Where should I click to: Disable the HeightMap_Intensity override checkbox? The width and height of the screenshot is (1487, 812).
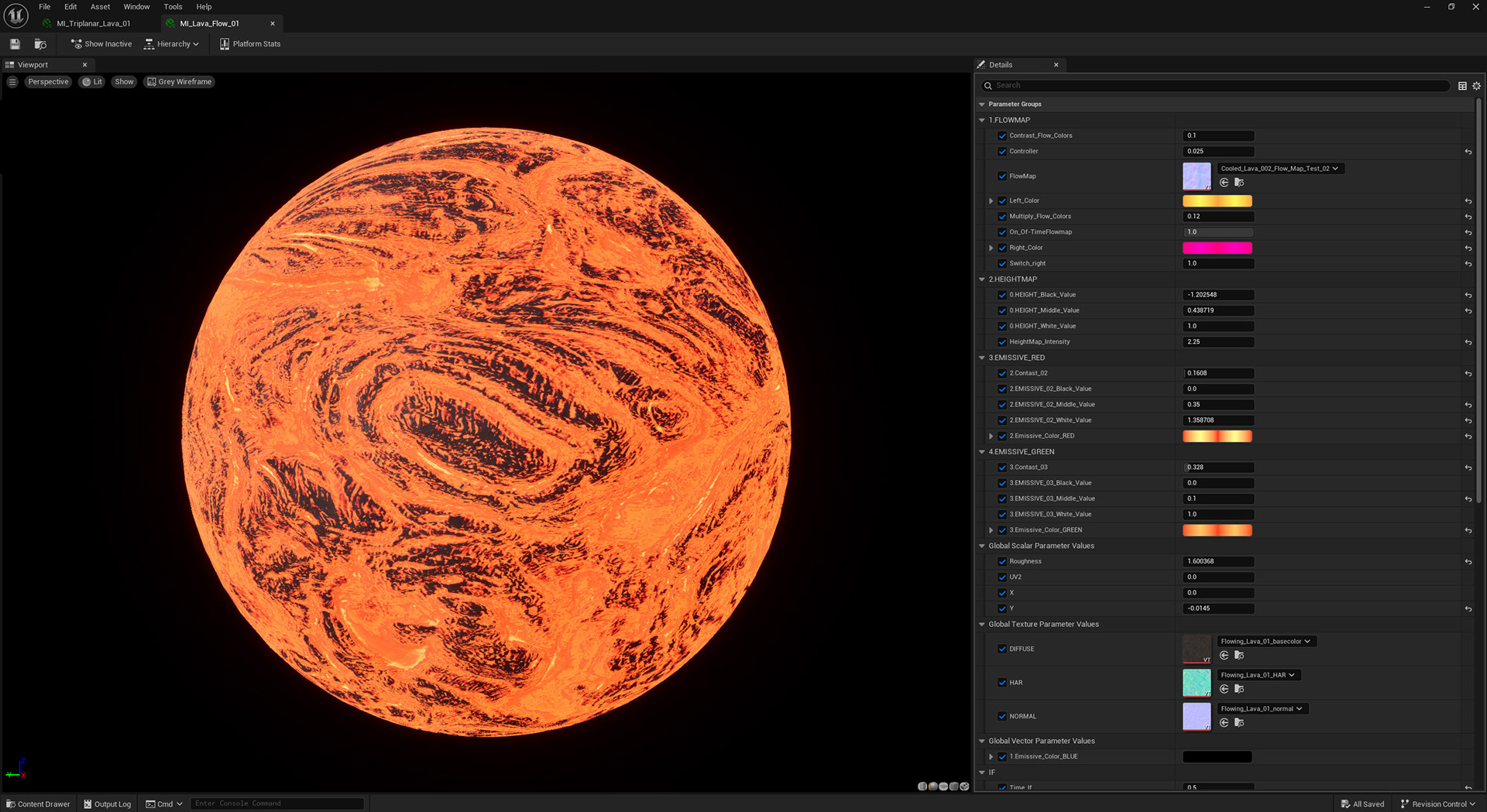pos(1002,341)
